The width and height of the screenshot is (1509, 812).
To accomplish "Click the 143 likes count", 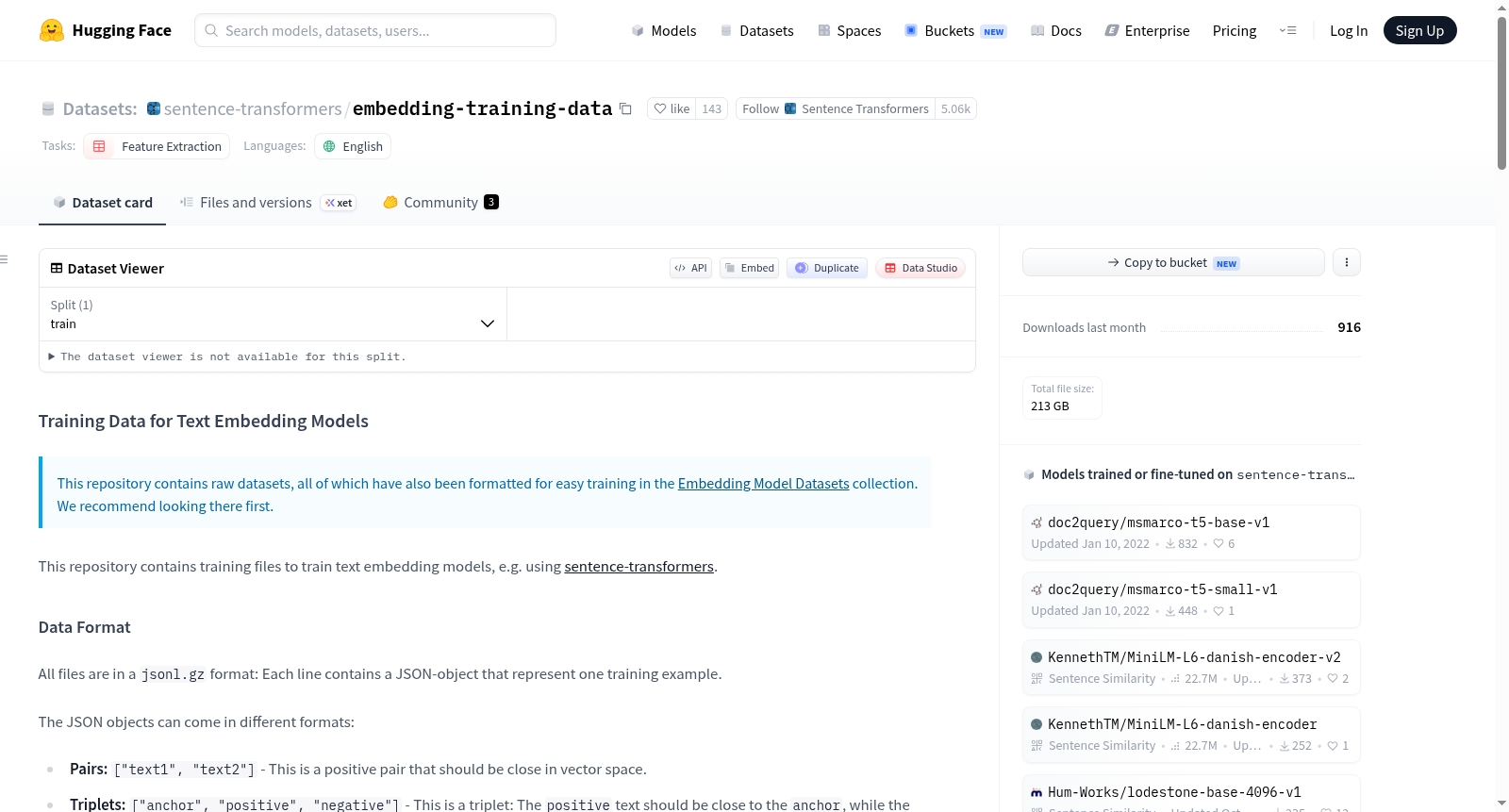I will point(712,108).
